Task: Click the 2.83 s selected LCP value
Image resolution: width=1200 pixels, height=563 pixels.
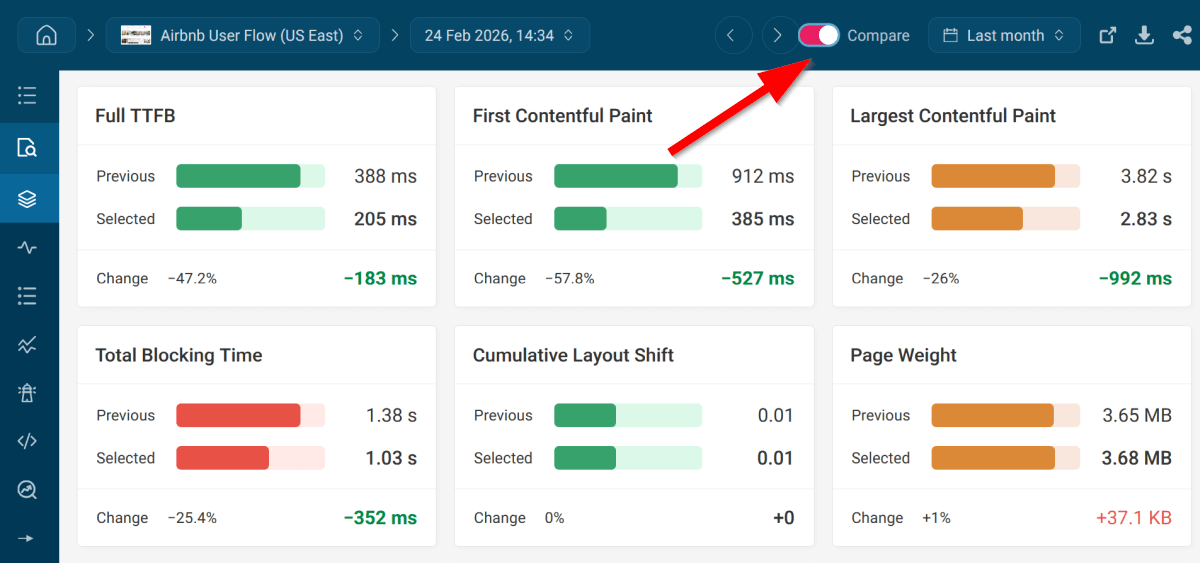Action: [1146, 219]
